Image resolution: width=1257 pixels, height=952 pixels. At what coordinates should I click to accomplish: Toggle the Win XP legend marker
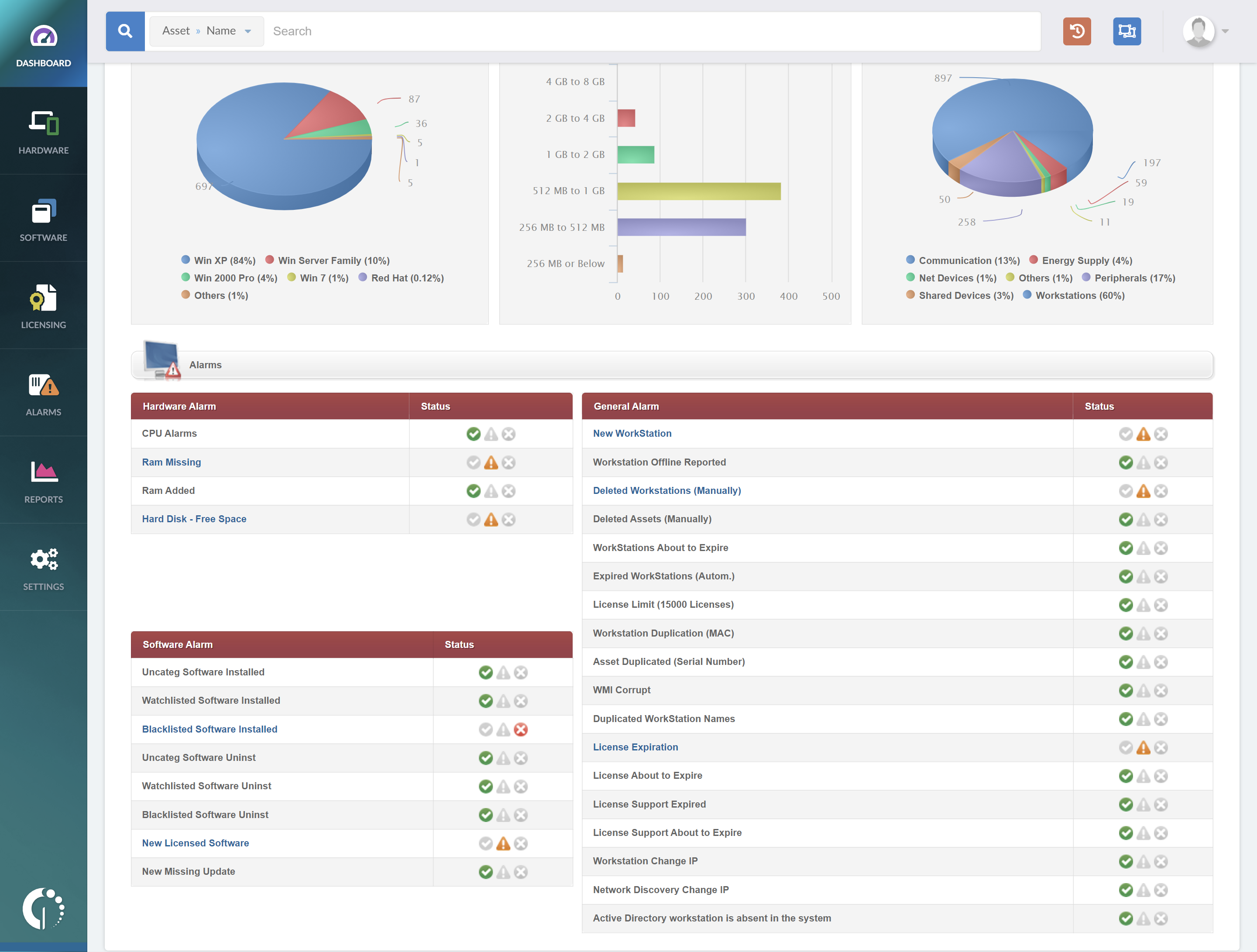tap(186, 260)
